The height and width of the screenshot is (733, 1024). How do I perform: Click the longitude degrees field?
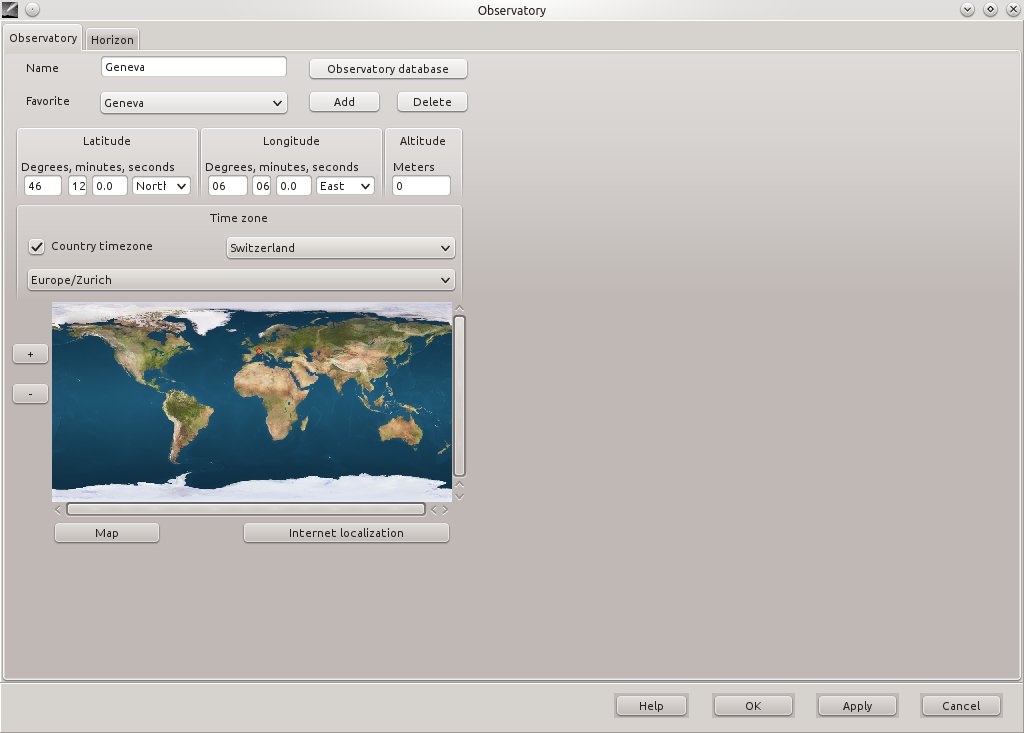pos(227,186)
